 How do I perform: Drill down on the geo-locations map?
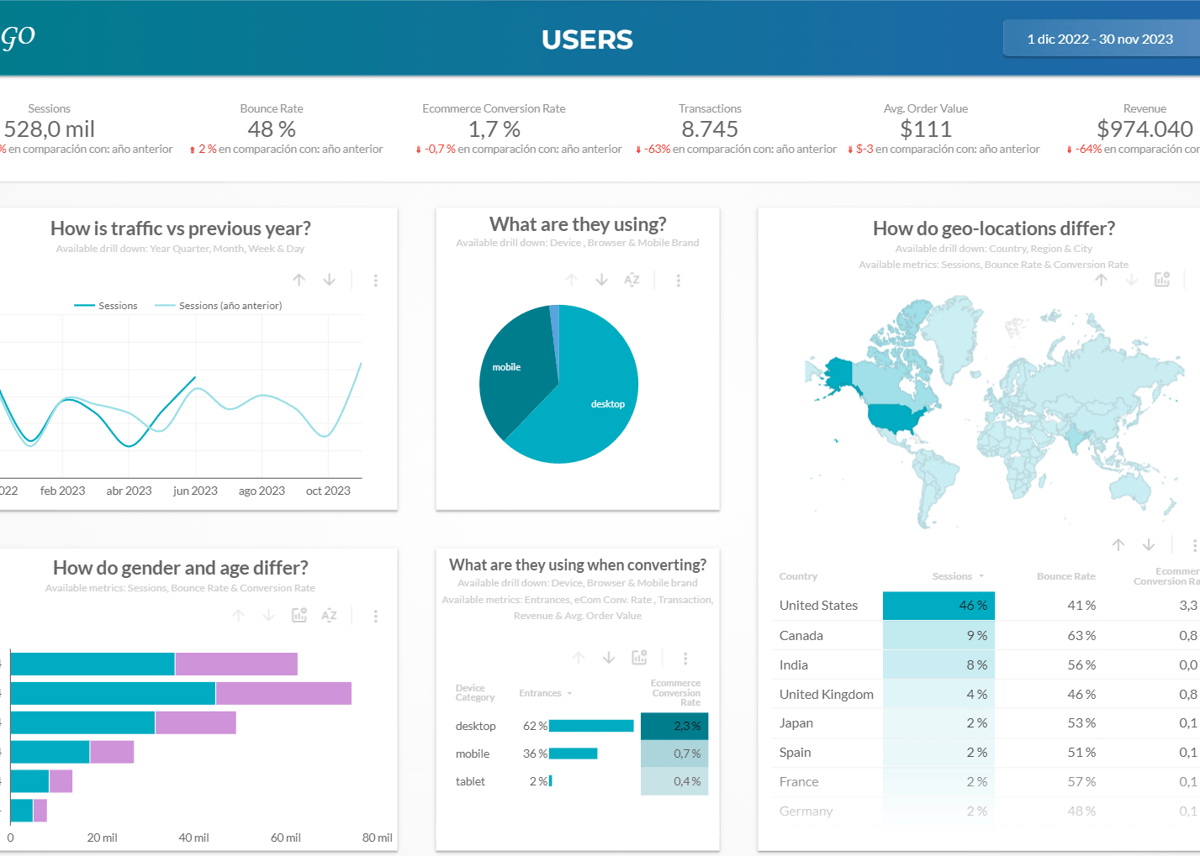pyautogui.click(x=1131, y=280)
